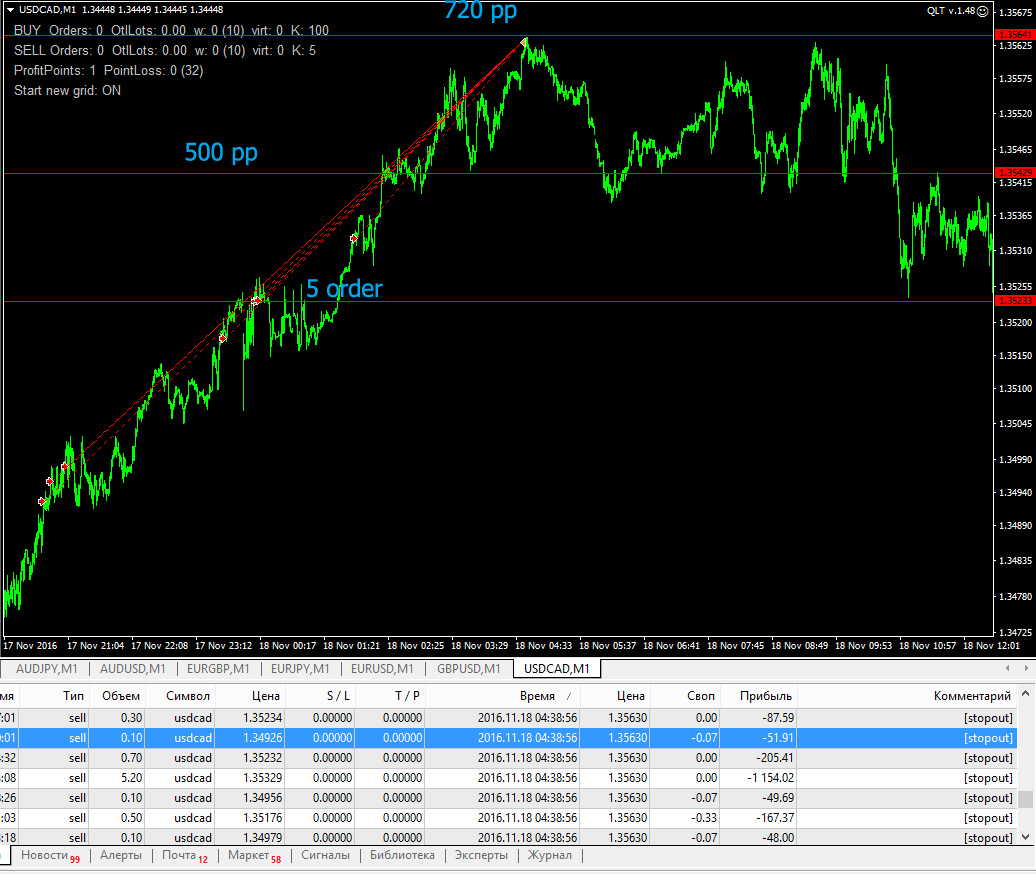Switch to the GBPUSD,M1 chart tab
The height and width of the screenshot is (874, 1036).
click(x=468, y=669)
